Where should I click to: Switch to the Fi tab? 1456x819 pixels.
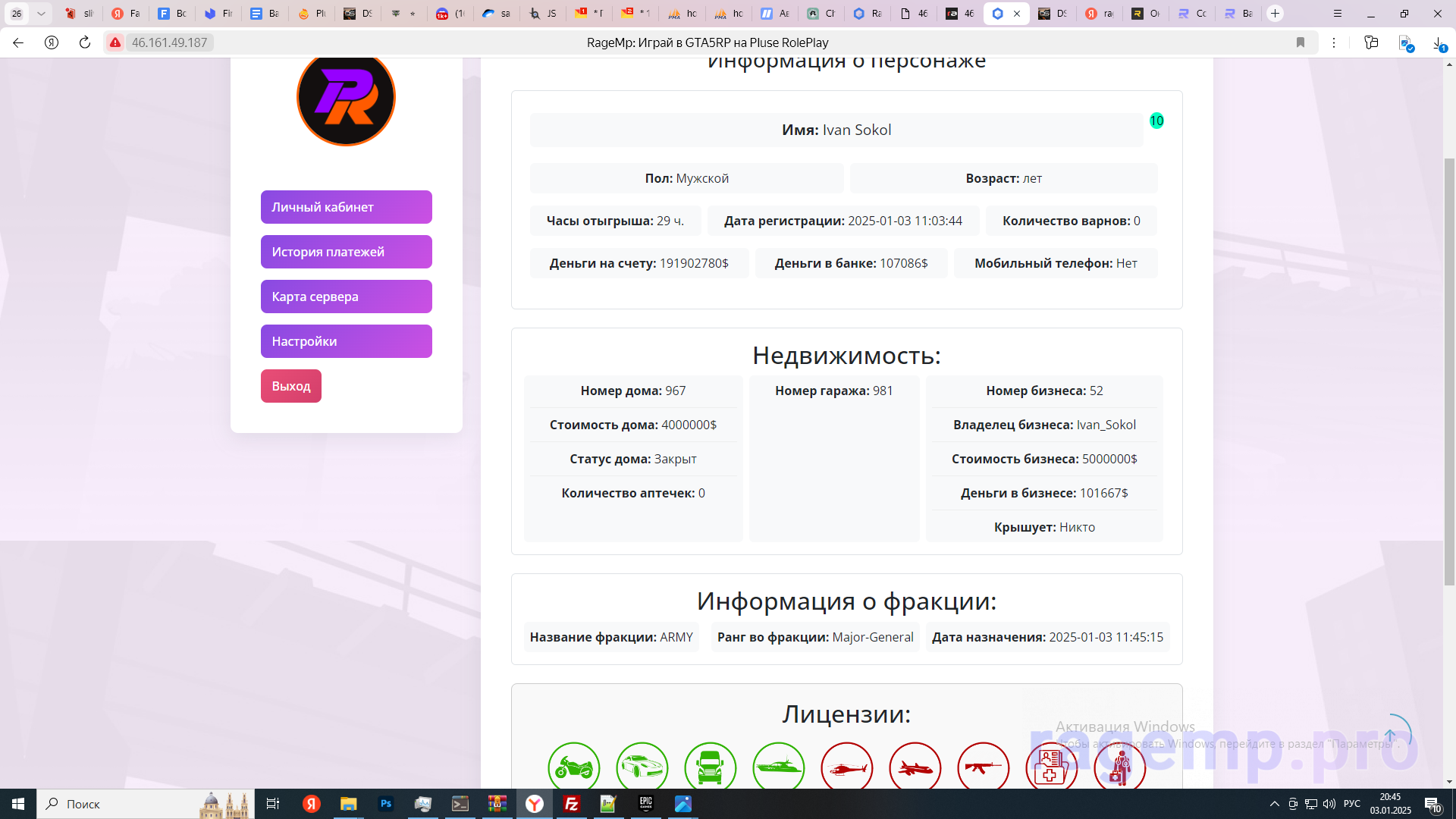219,14
